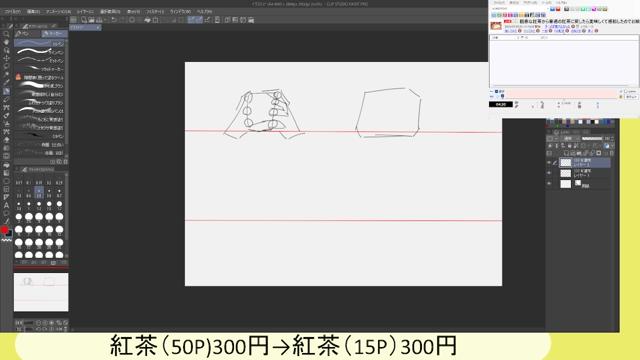Select the magnifier zoom tool
Image resolution: width=640 pixels, height=360 pixels.
click(x=6, y=34)
